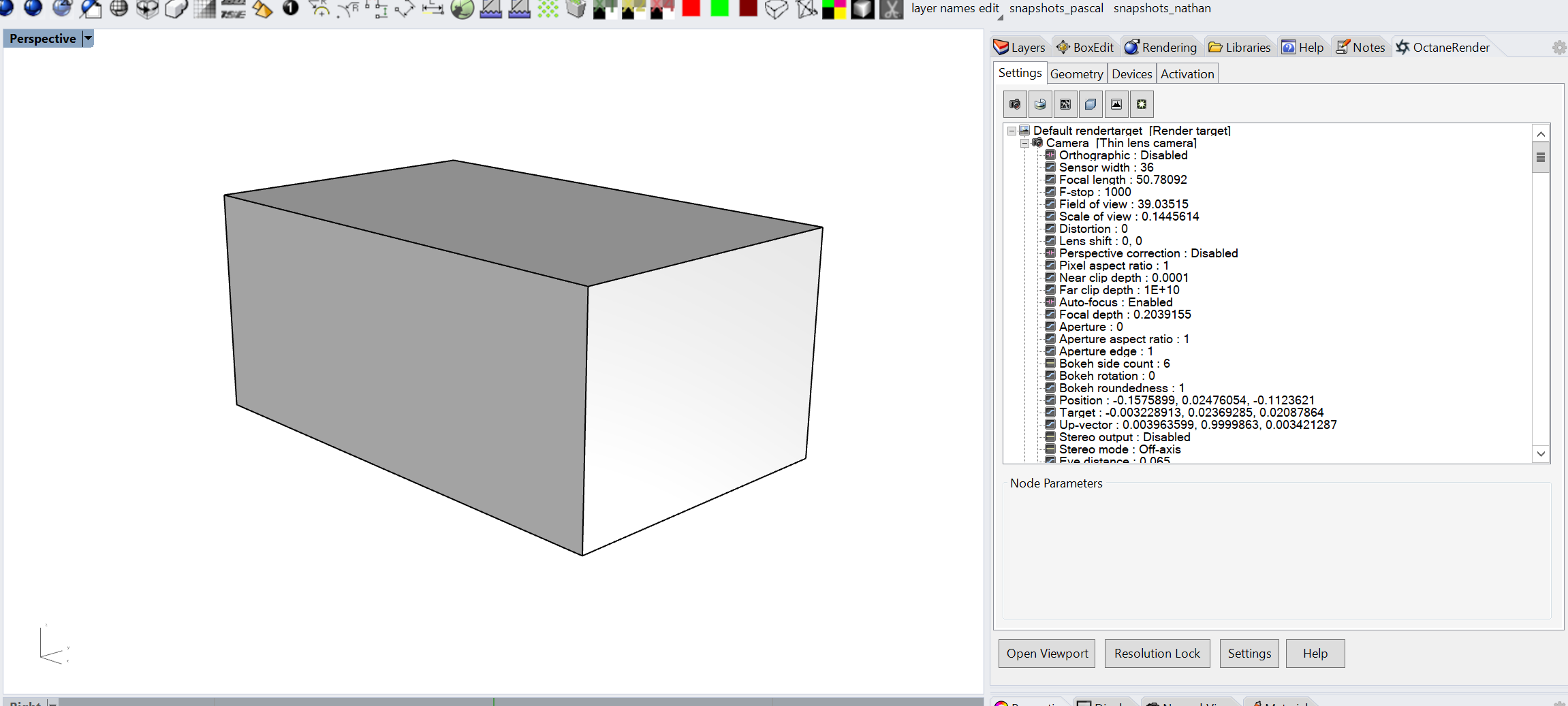Click the black circle number 1 icon

tap(291, 8)
